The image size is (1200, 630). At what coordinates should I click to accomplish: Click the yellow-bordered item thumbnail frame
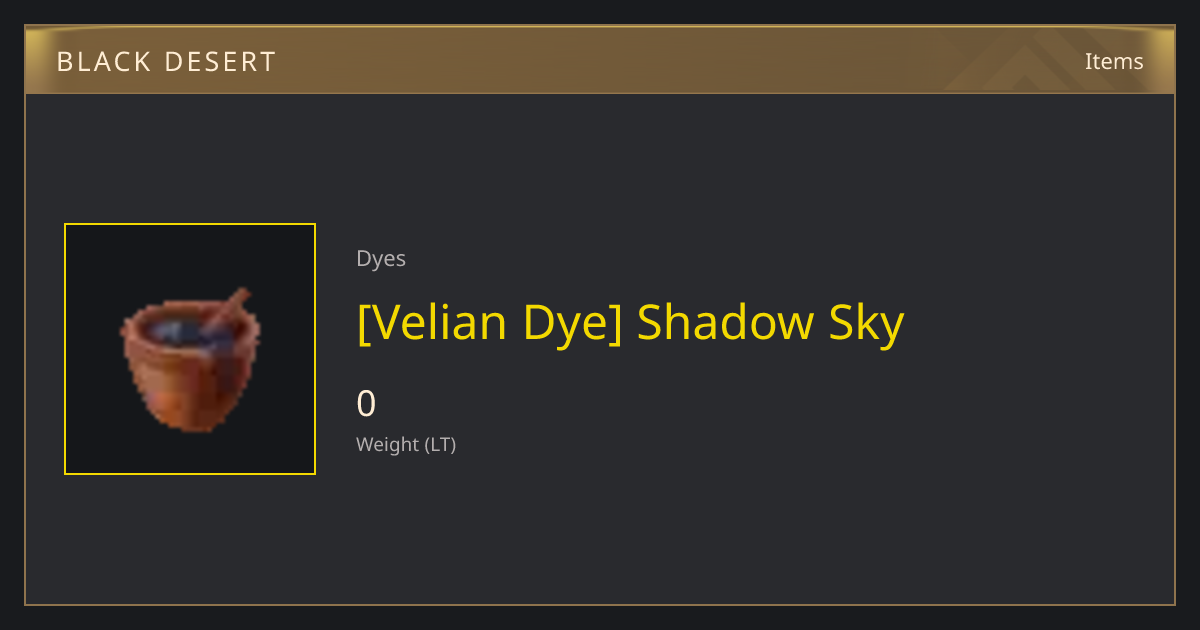[190, 349]
